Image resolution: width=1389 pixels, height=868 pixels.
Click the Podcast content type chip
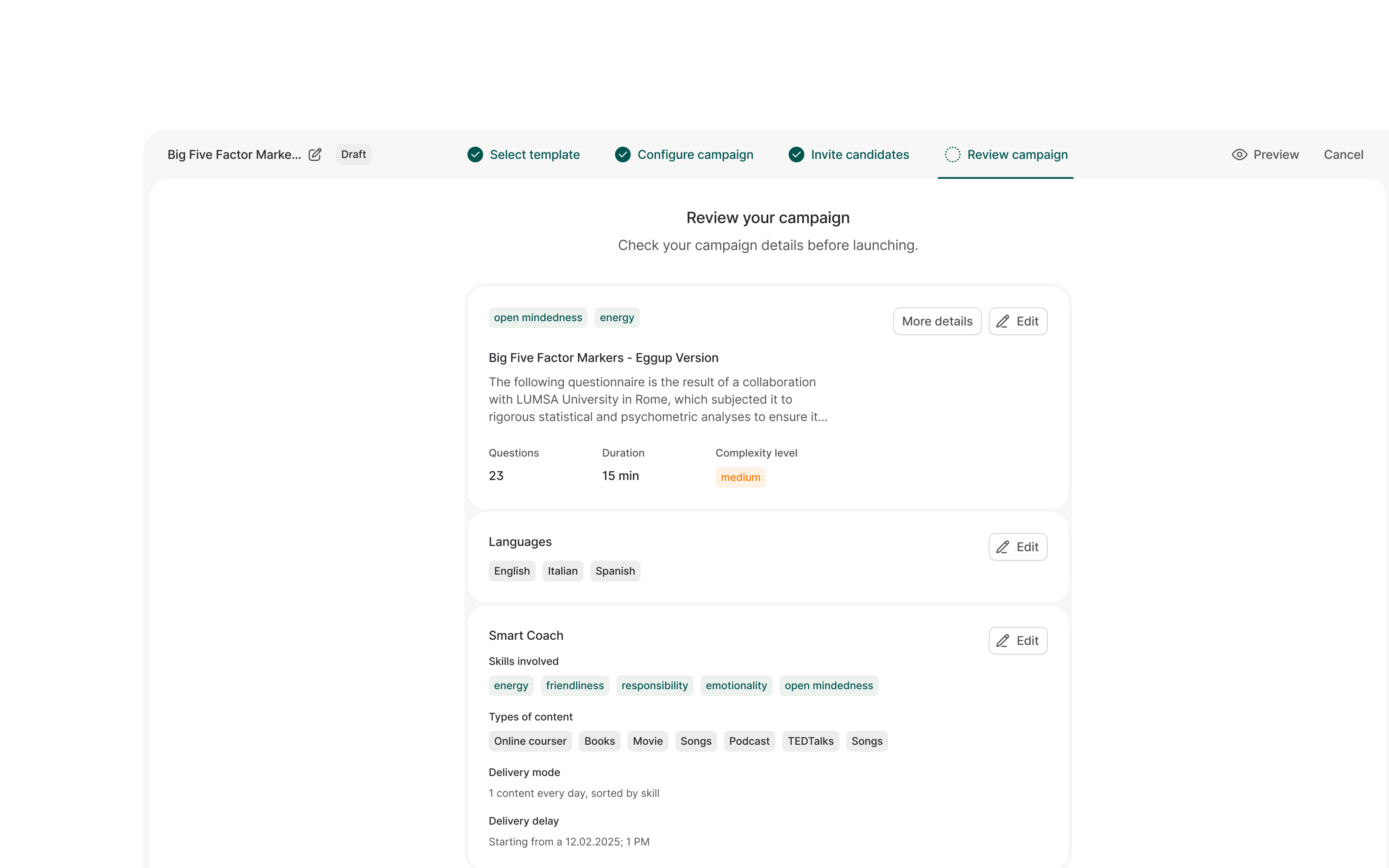pyautogui.click(x=749, y=740)
